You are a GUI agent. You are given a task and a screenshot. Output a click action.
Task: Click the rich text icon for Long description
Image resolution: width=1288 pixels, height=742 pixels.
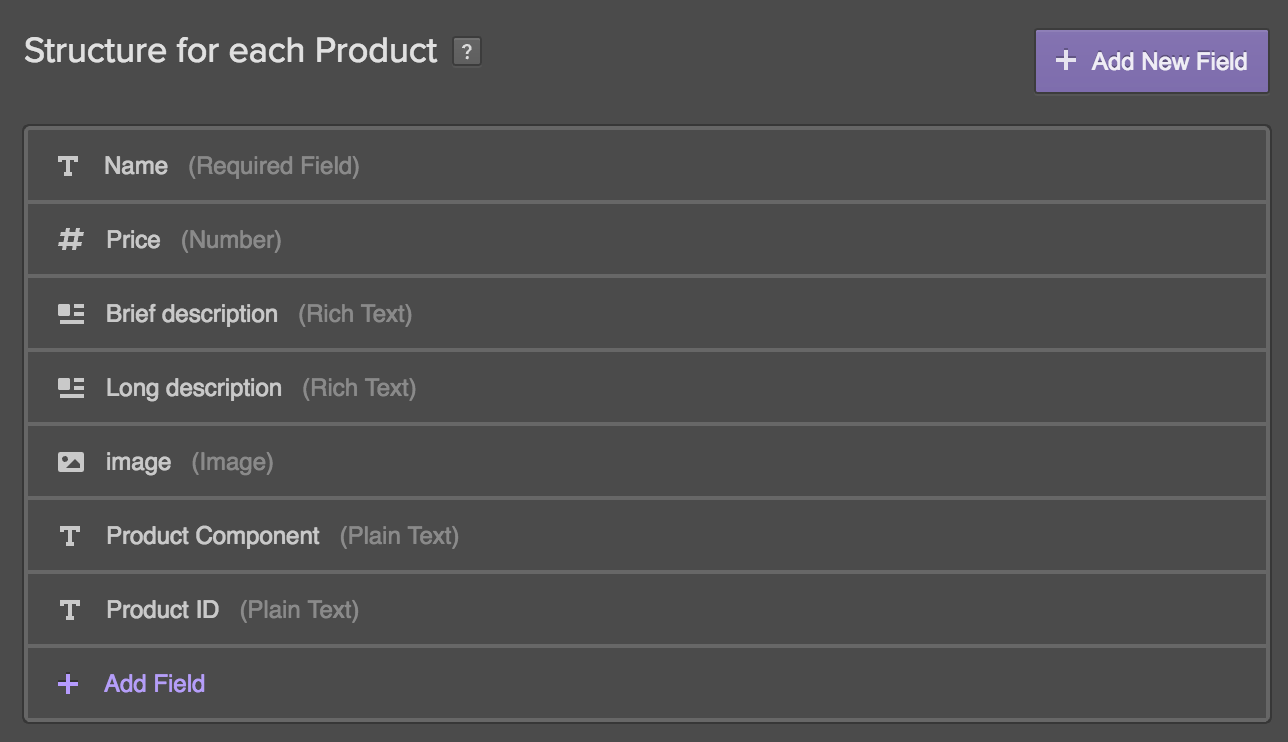click(71, 388)
